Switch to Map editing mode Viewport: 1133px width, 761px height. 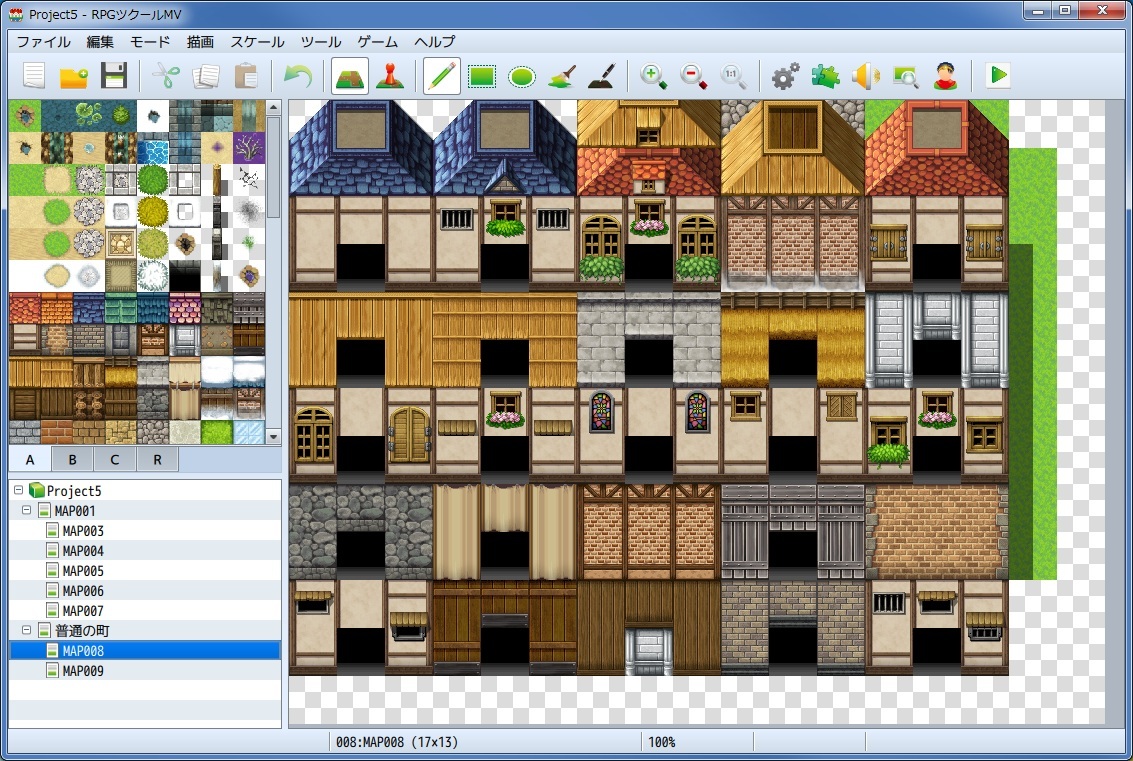coord(349,76)
